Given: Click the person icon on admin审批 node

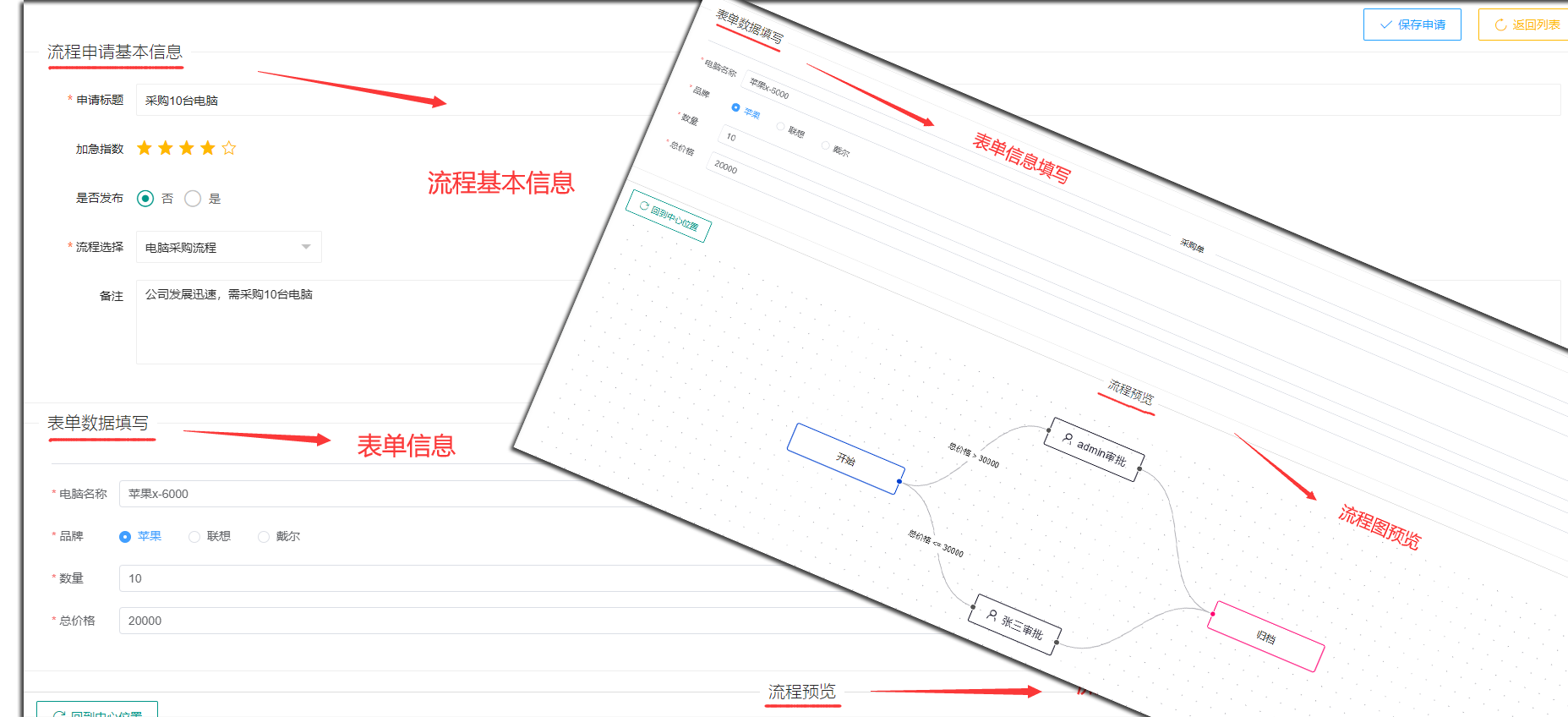Looking at the screenshot, I should (x=1068, y=438).
